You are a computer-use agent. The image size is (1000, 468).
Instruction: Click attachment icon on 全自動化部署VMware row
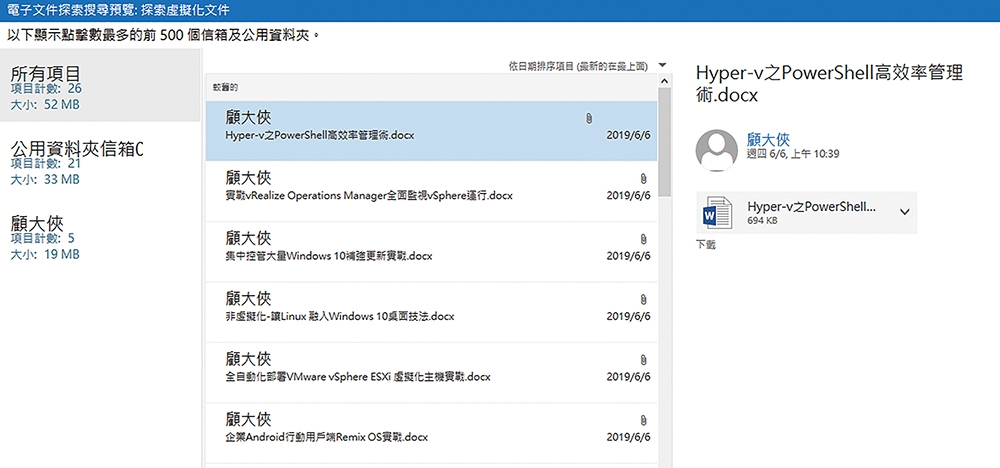[643, 360]
